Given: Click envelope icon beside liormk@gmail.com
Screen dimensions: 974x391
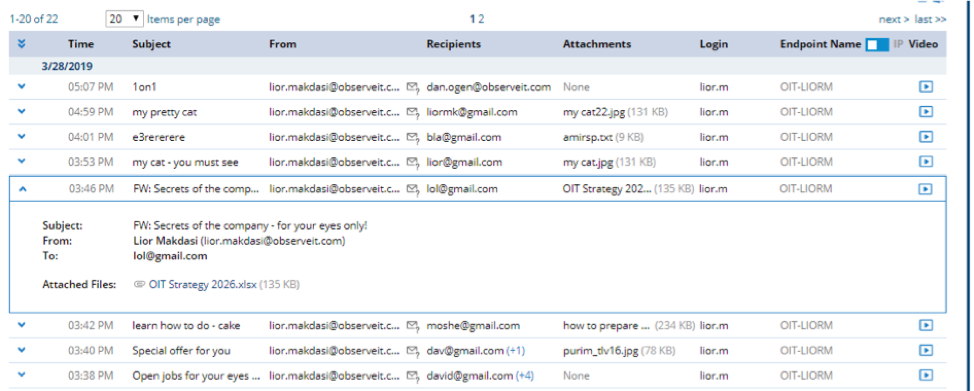Looking at the screenshot, I should tap(412, 113).
